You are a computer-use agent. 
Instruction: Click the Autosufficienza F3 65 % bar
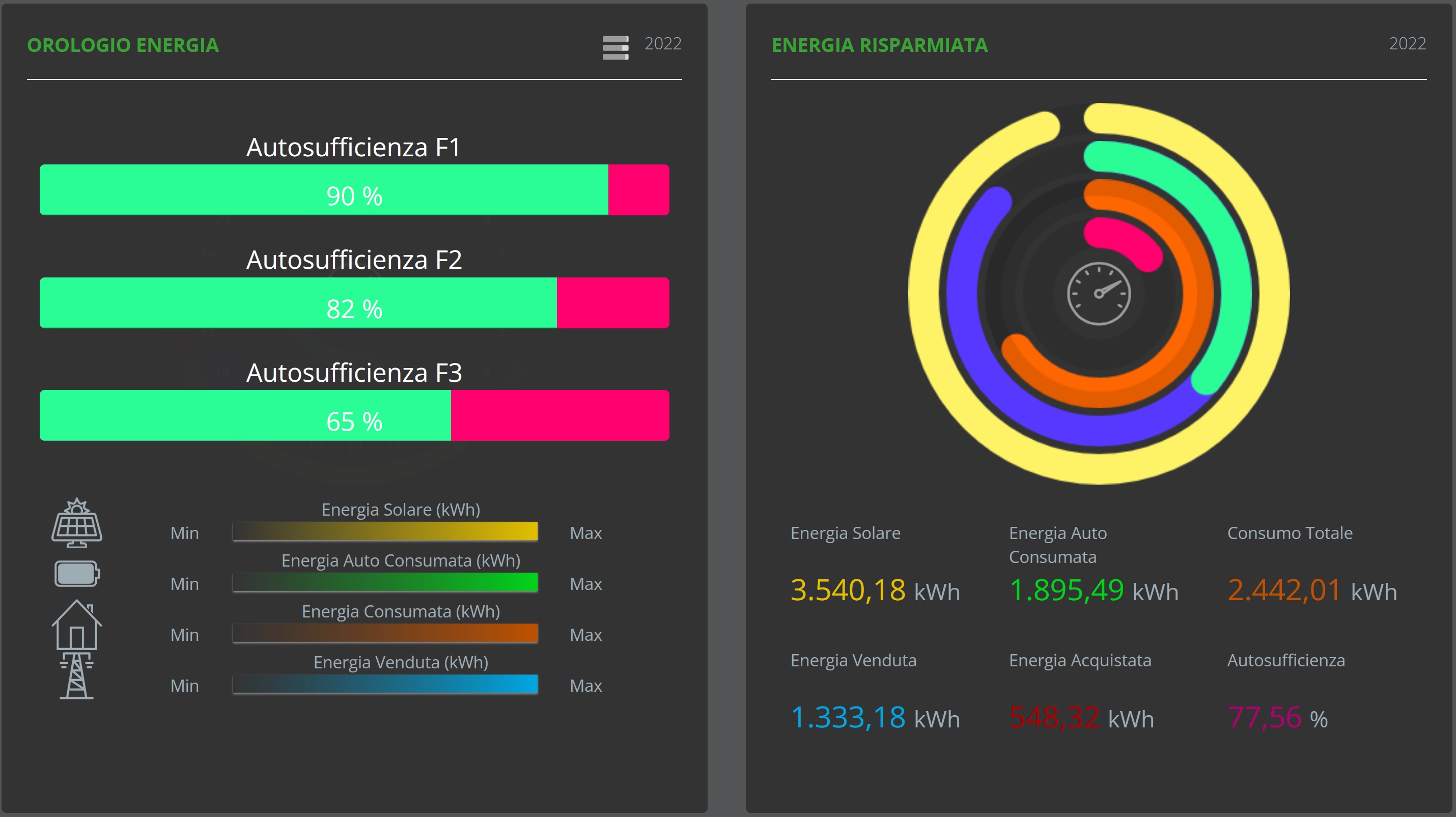354,415
